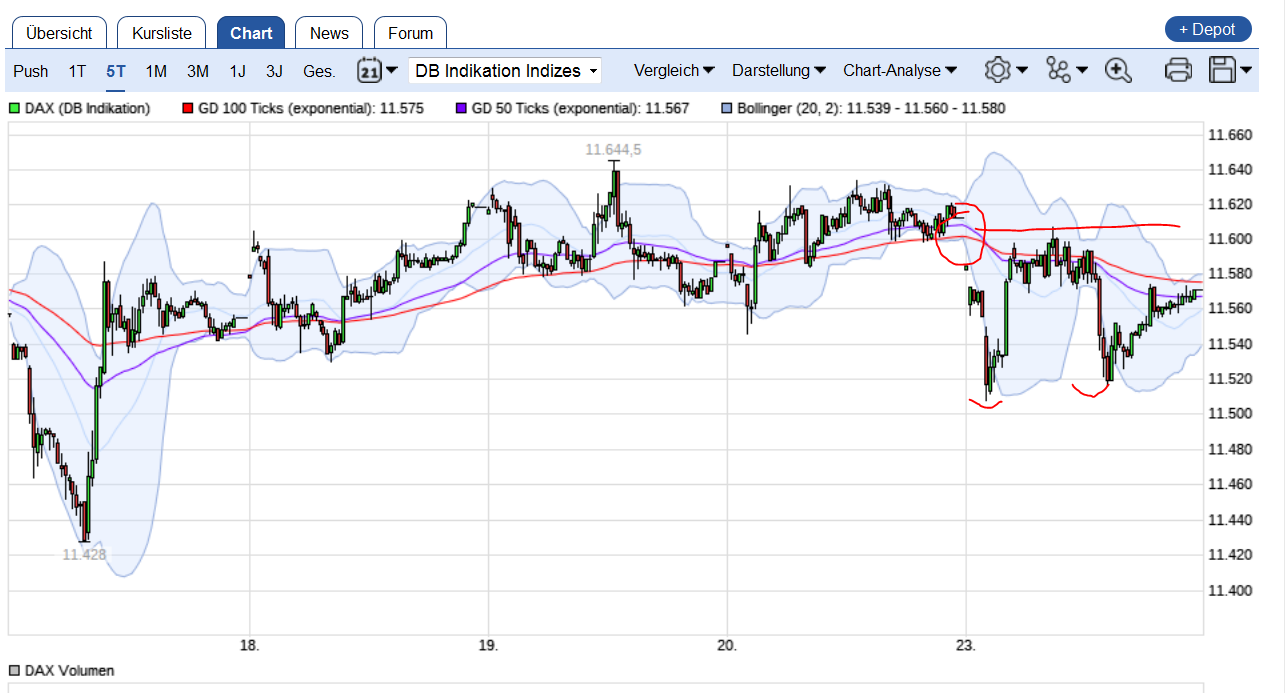
Task: Click the purple GD 50 Ticks swatch
Action: click(x=461, y=108)
